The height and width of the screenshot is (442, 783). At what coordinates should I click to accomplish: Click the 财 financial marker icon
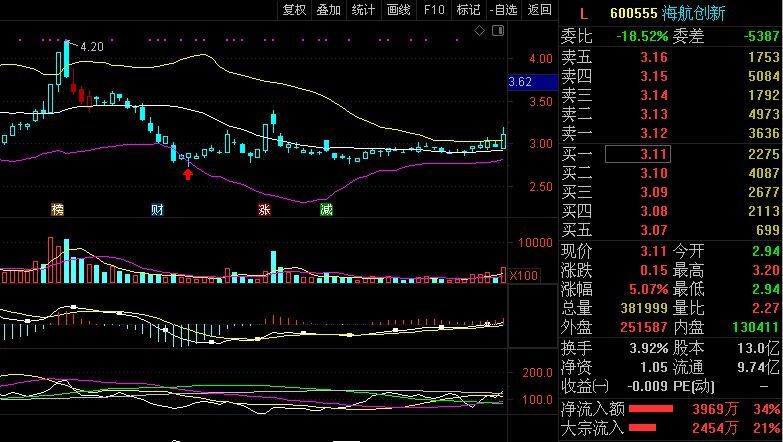tap(157, 209)
